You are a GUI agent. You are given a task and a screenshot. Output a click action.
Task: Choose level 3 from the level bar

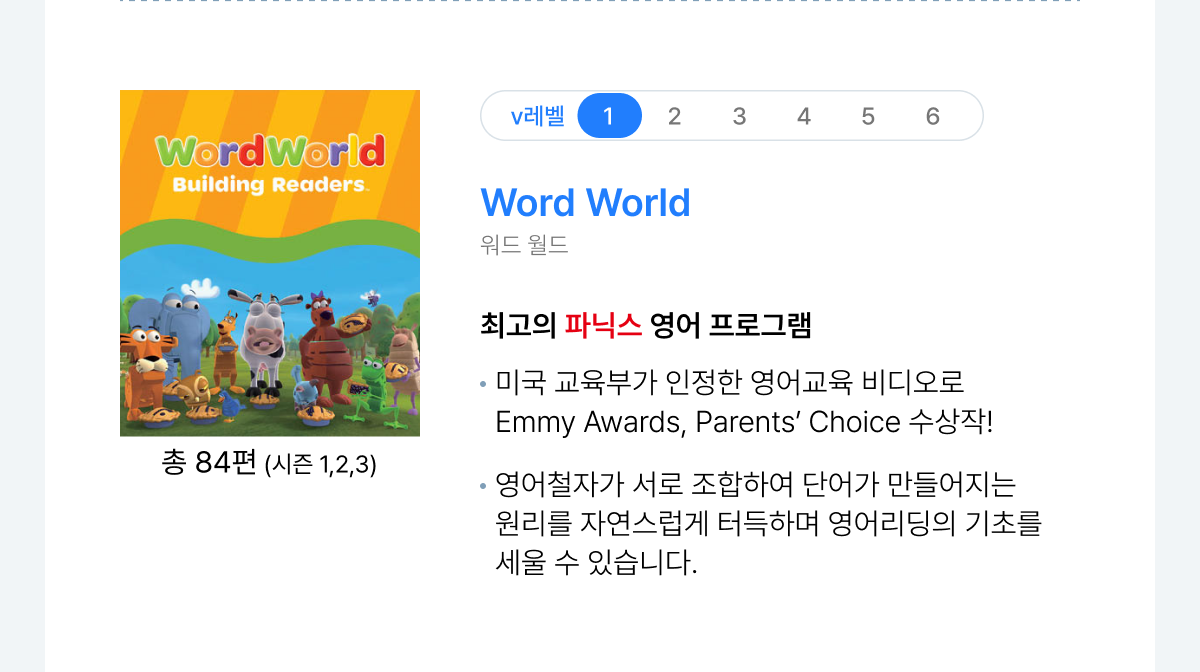click(x=739, y=115)
